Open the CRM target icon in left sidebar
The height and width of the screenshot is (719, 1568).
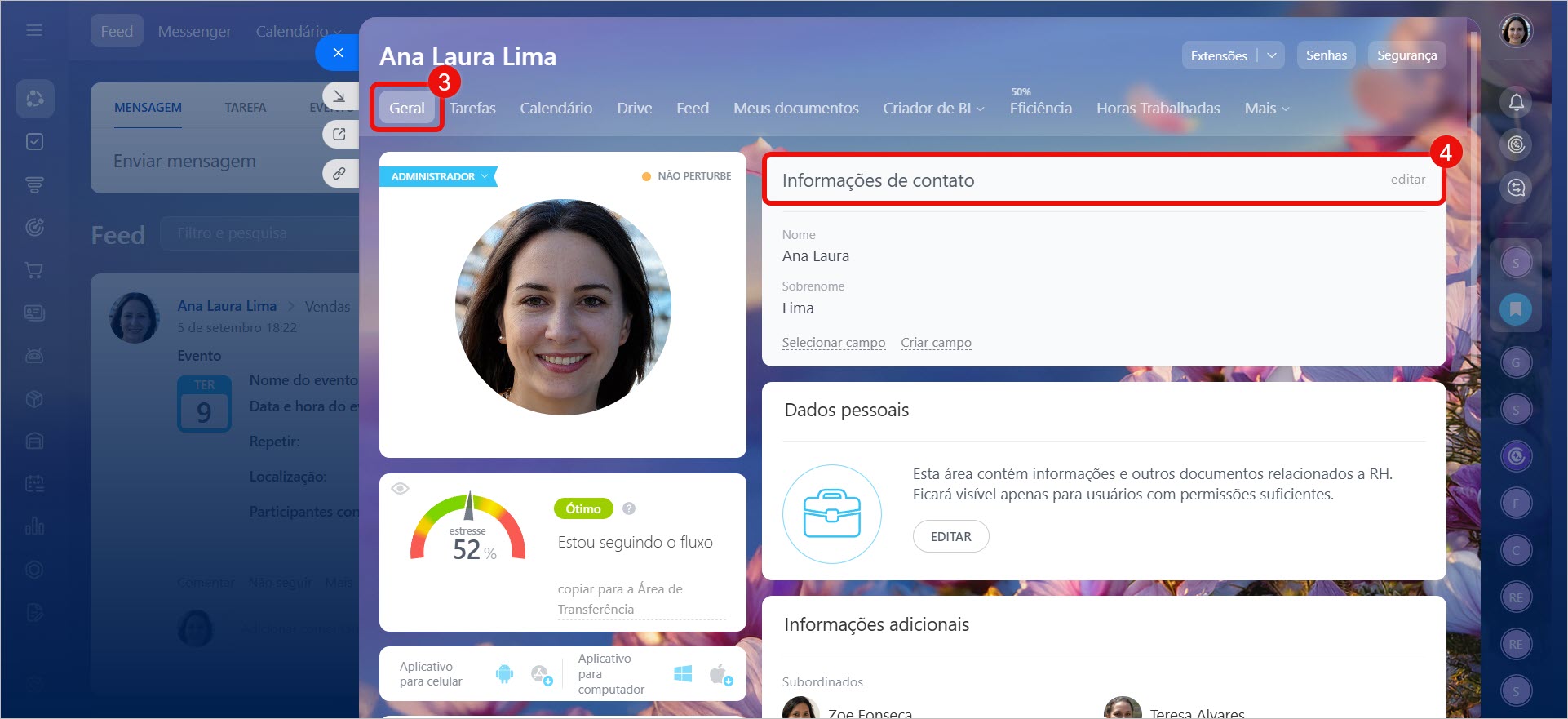click(x=34, y=227)
